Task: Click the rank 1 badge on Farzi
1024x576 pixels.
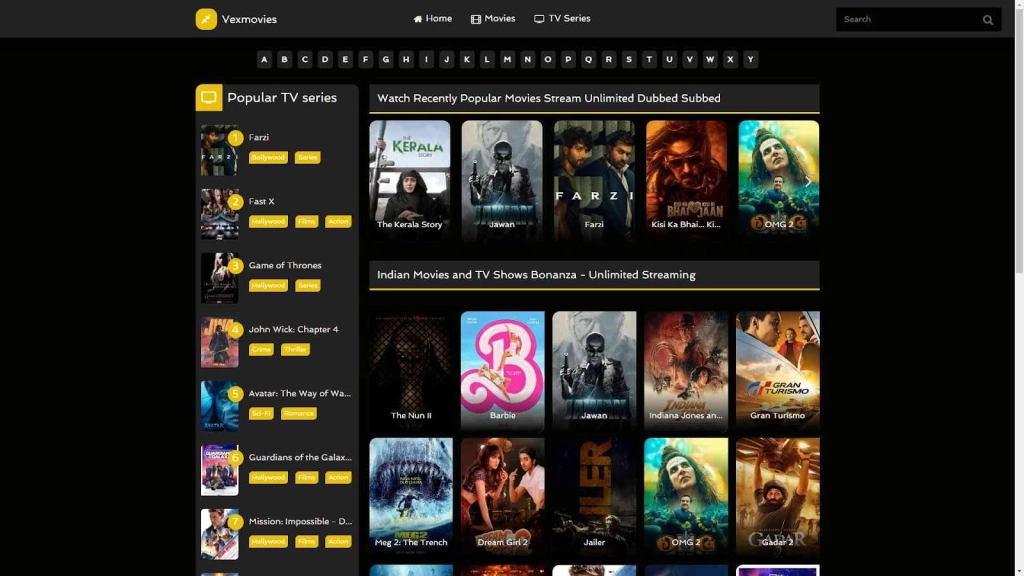Action: click(235, 138)
